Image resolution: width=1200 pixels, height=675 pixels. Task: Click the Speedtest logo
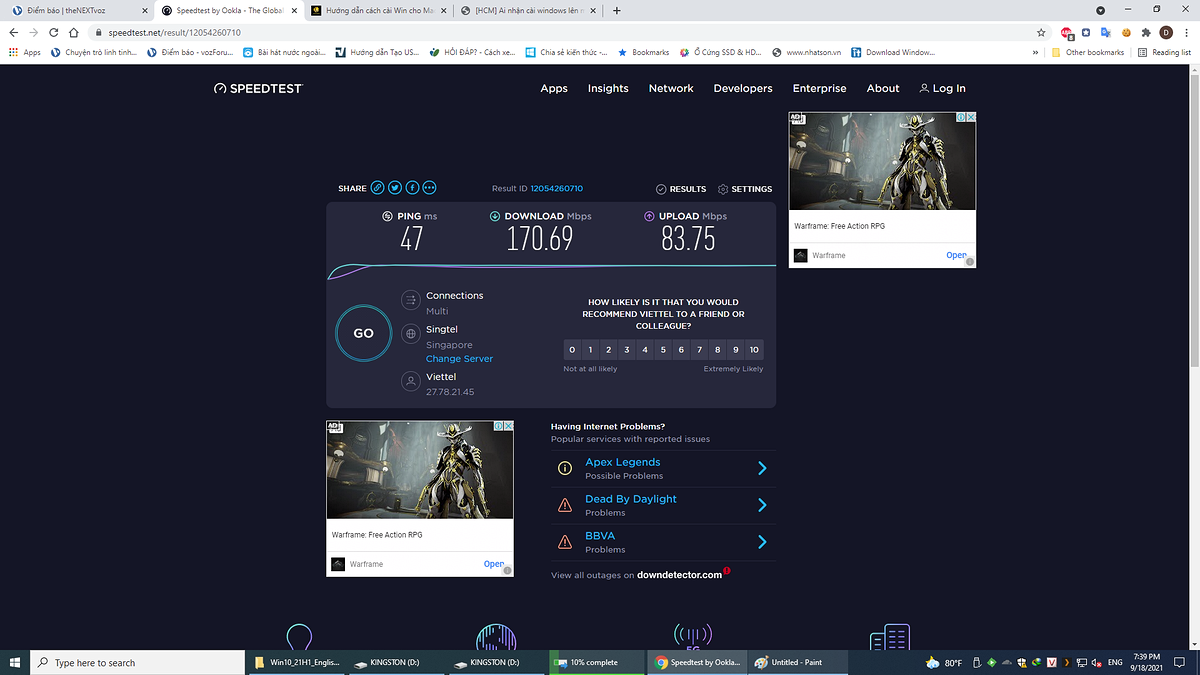coord(258,88)
